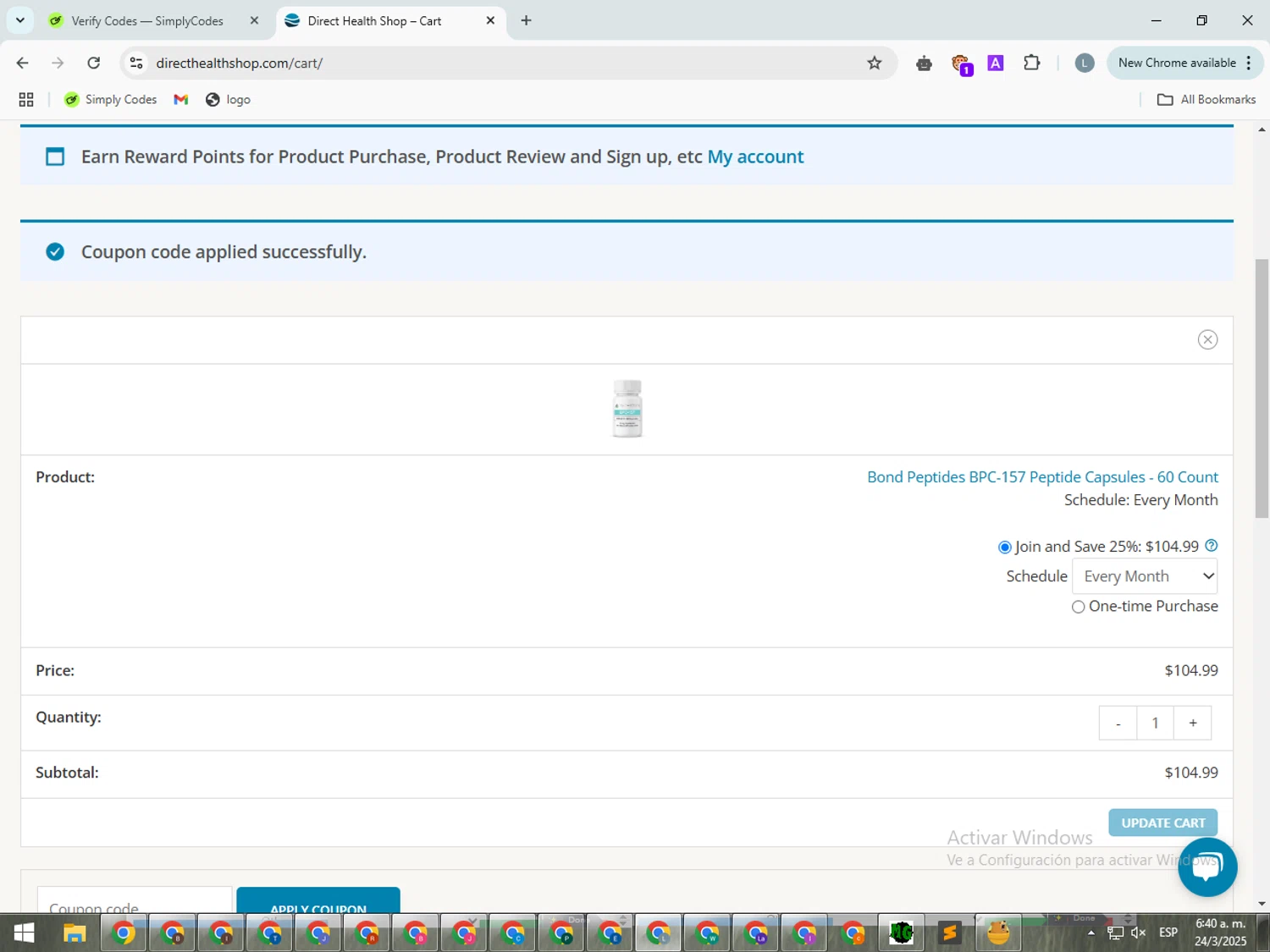This screenshot has width=1270, height=952.
Task: Click the quantity field showing 1
Action: click(x=1155, y=724)
